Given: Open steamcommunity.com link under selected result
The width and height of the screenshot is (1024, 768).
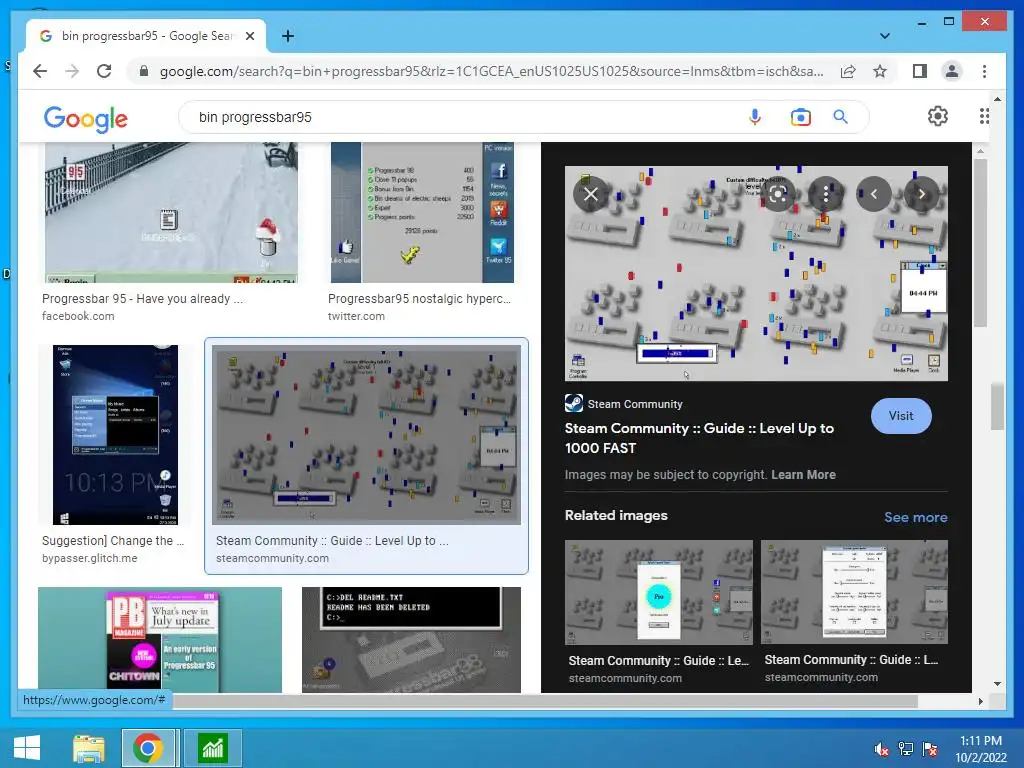Looking at the screenshot, I should click(x=272, y=558).
